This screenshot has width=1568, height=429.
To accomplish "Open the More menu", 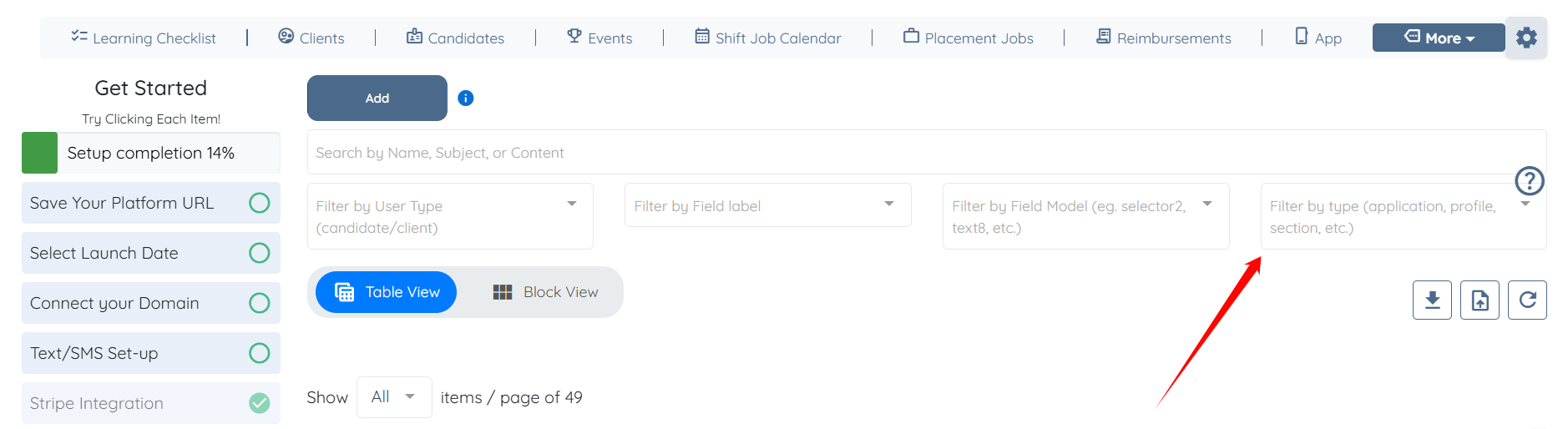I will tap(1439, 38).
